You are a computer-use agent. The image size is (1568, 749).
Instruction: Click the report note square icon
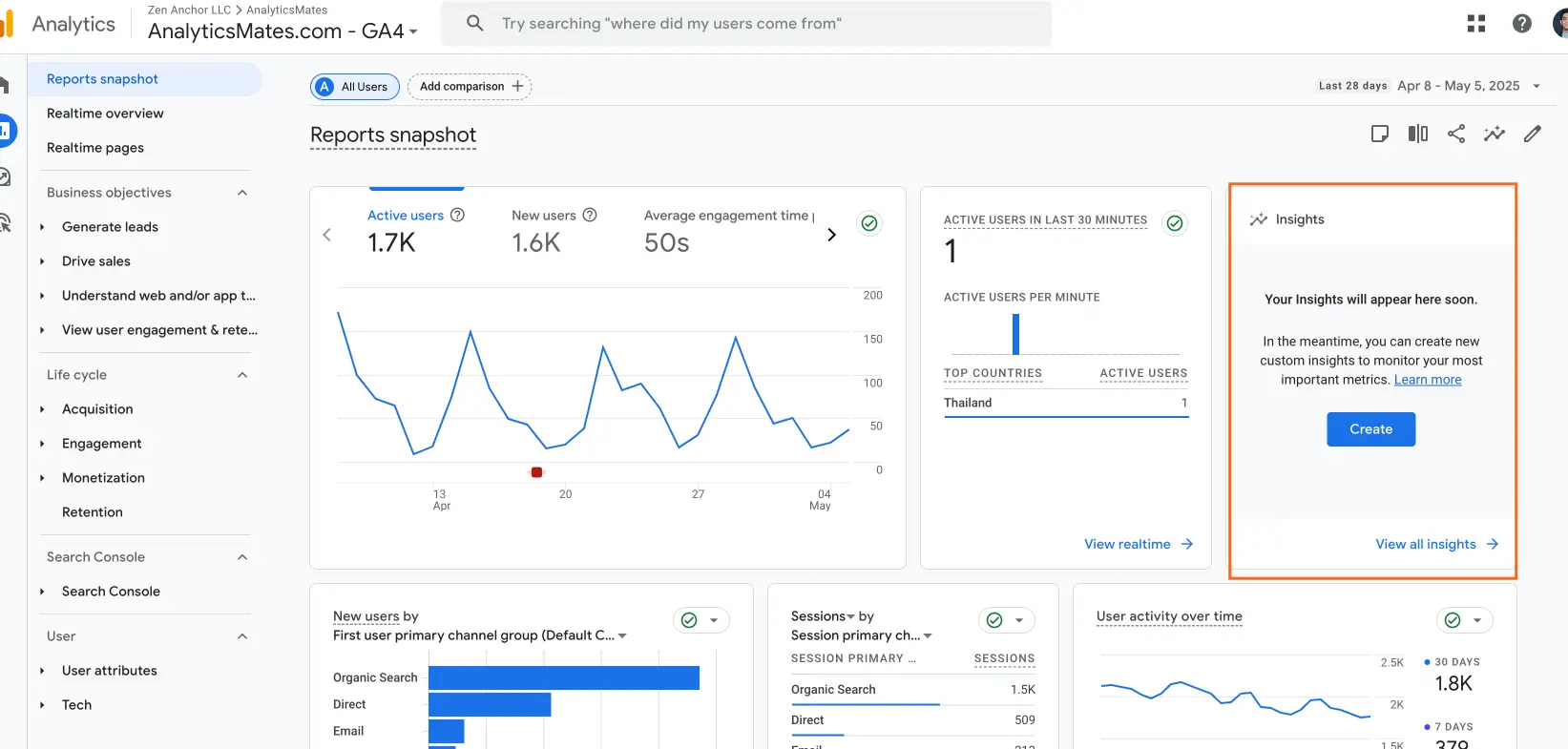[1380, 134]
